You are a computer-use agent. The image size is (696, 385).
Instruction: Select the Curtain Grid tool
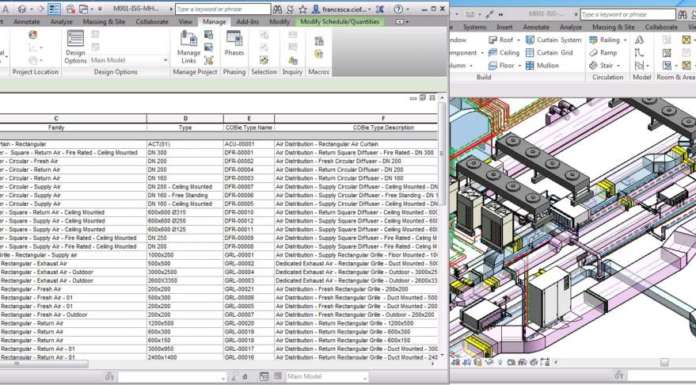550,53
